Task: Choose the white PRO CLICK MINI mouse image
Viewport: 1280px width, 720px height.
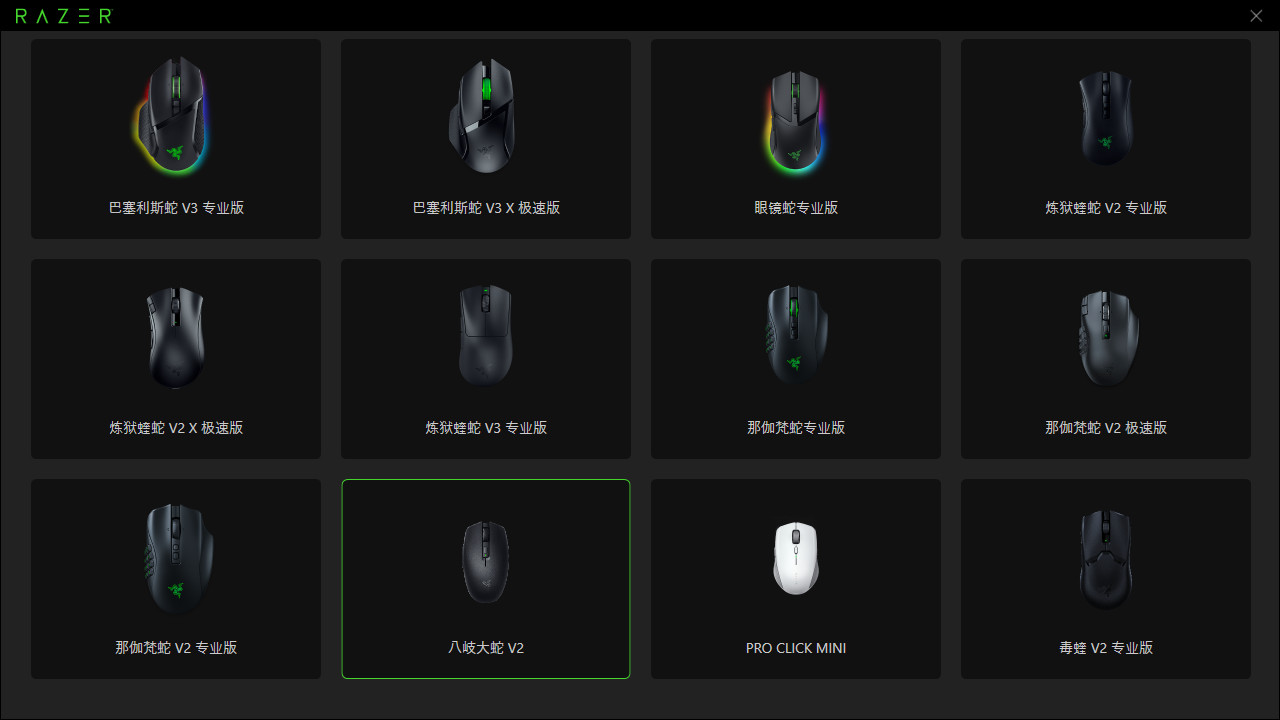Action: click(796, 558)
